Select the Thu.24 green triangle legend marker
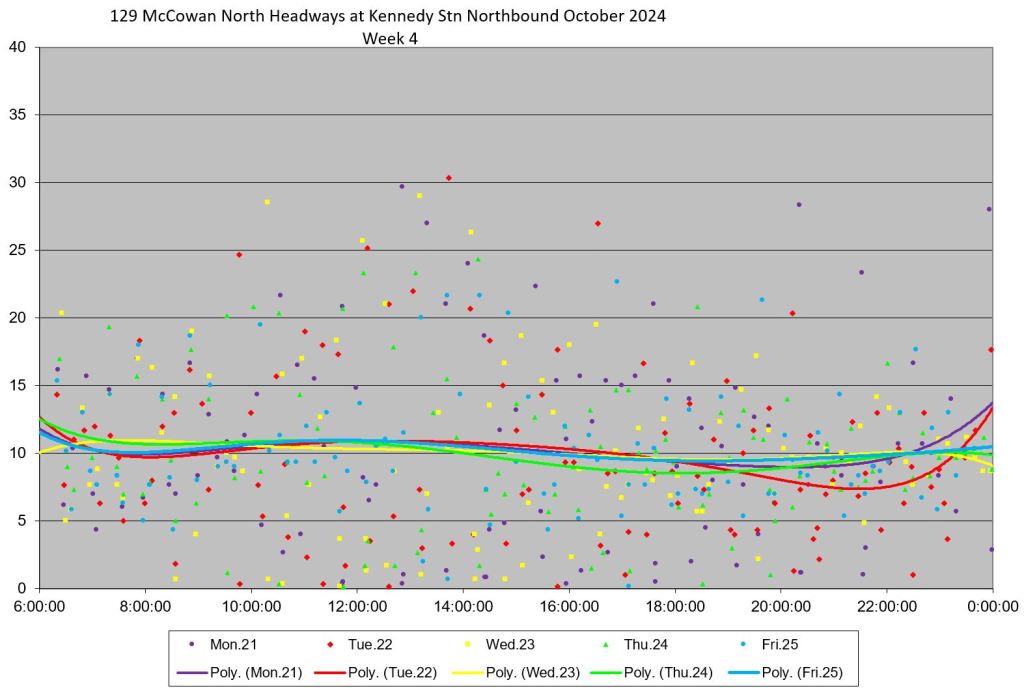This screenshot has width=1024, height=693. (612, 647)
